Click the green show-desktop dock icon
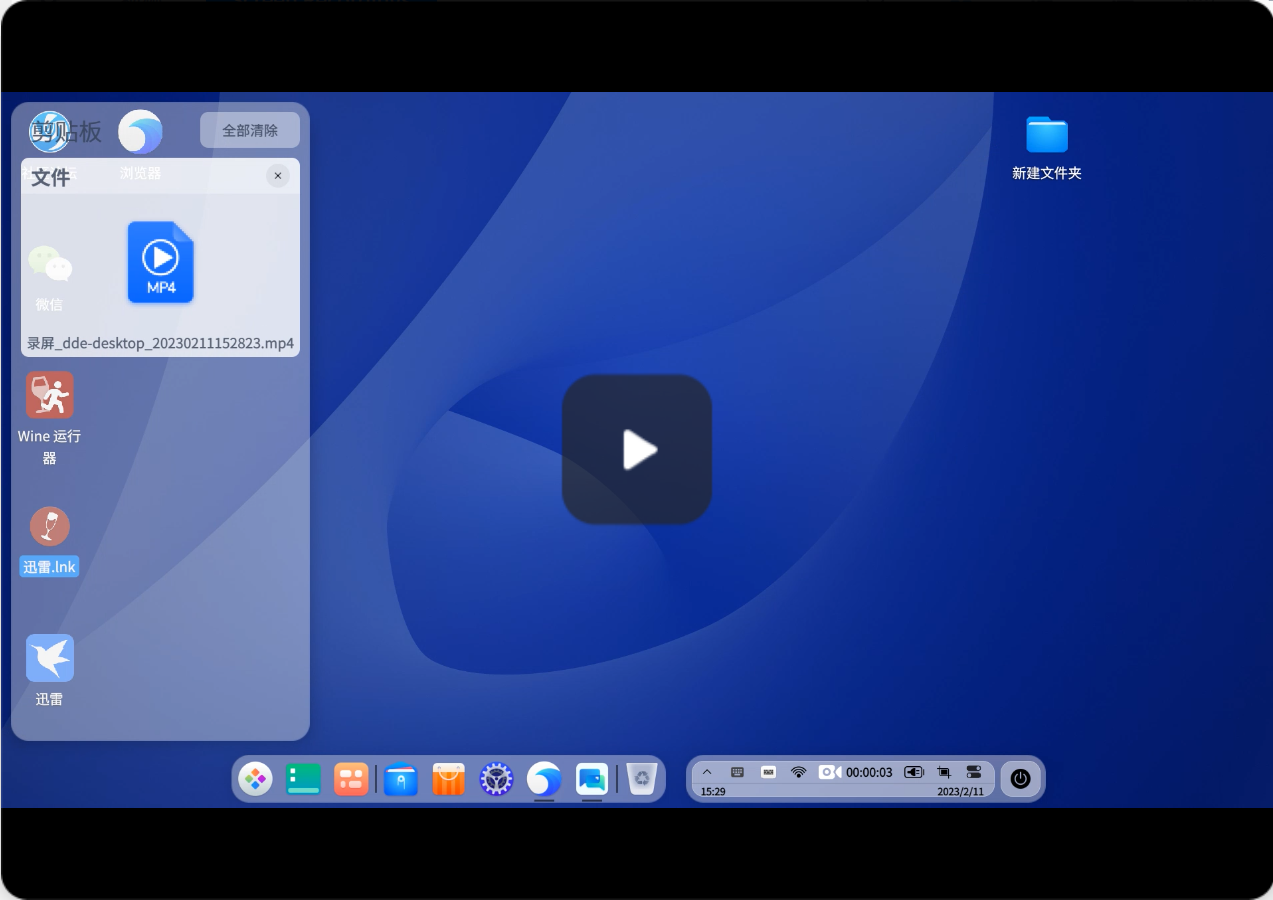This screenshot has height=900, width=1273. coord(303,778)
